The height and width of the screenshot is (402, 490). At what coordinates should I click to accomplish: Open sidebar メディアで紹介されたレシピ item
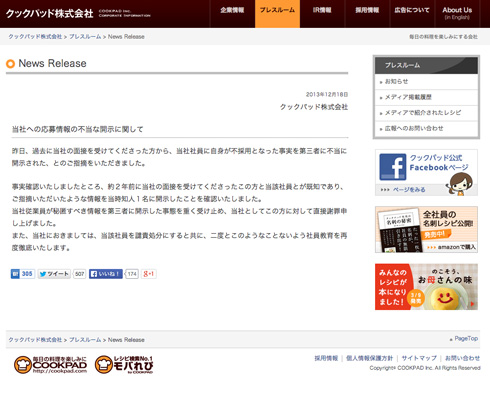click(x=426, y=113)
